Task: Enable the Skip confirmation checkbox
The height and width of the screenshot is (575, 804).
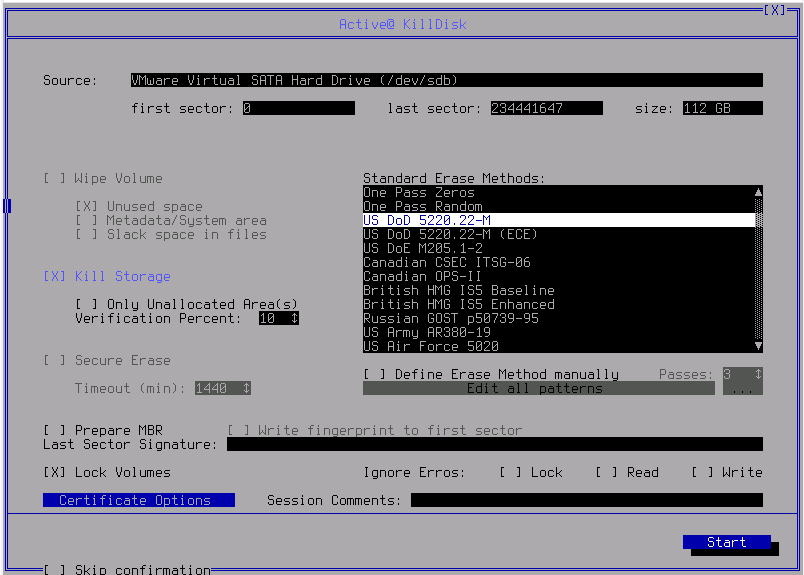Action: pos(54,569)
